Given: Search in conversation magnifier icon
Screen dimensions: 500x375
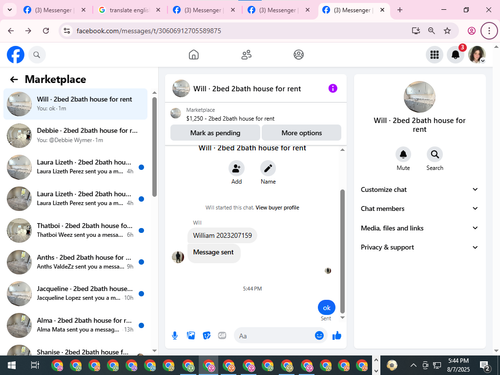Looking at the screenshot, I should click(x=435, y=154).
